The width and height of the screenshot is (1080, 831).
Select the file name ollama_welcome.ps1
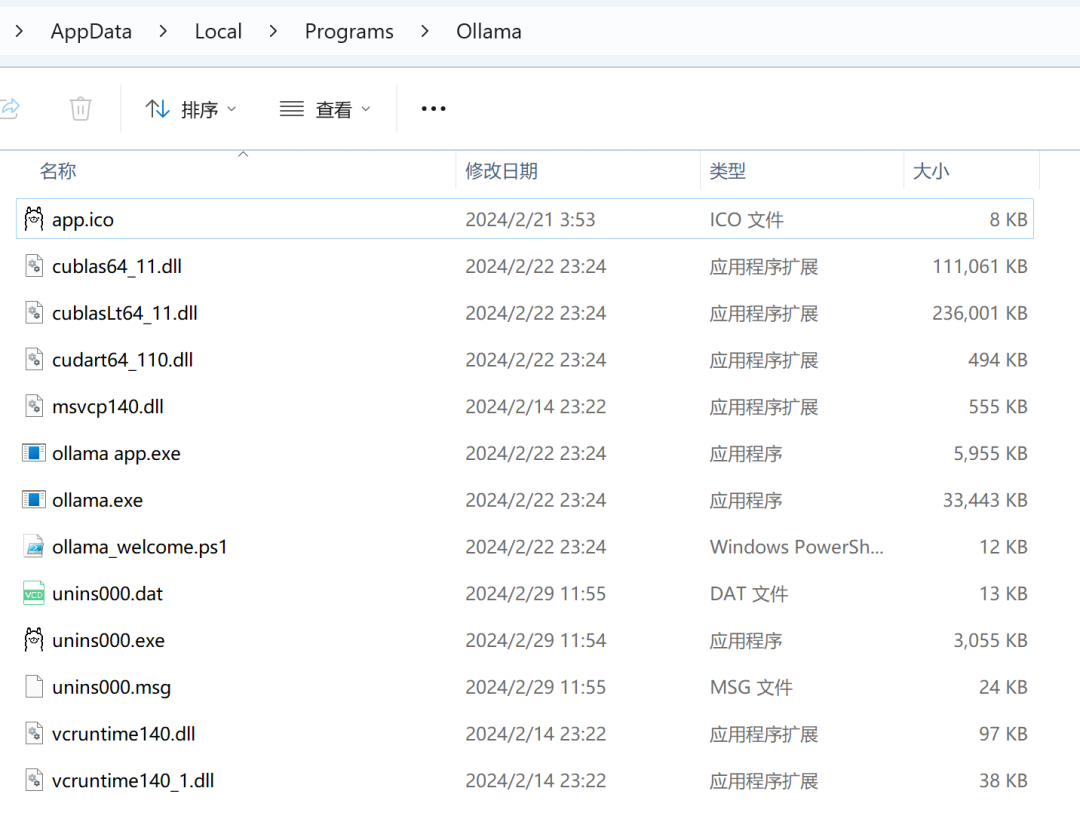coord(140,547)
